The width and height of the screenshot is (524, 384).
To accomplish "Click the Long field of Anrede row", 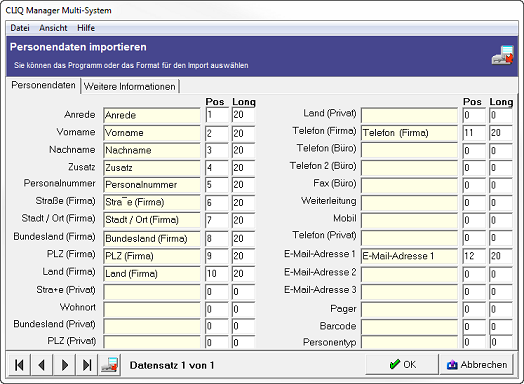I will [243, 115].
